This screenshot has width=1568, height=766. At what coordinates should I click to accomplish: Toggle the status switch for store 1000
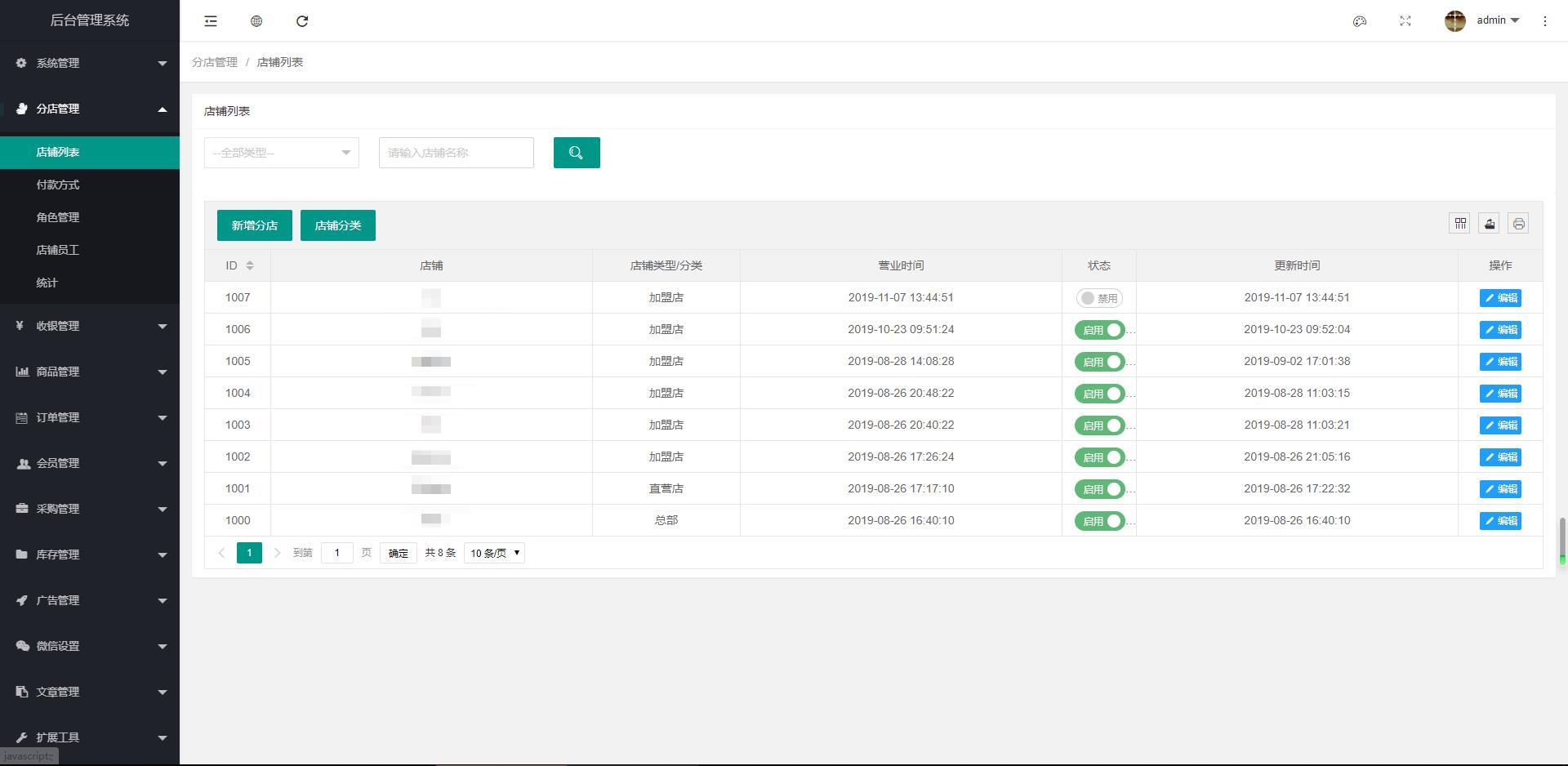point(1099,521)
